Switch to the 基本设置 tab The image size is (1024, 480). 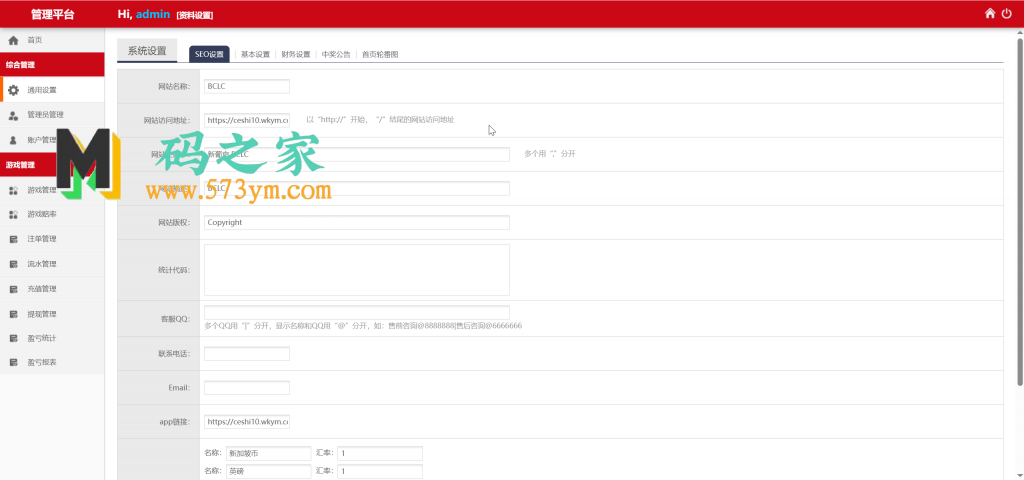(x=255, y=55)
